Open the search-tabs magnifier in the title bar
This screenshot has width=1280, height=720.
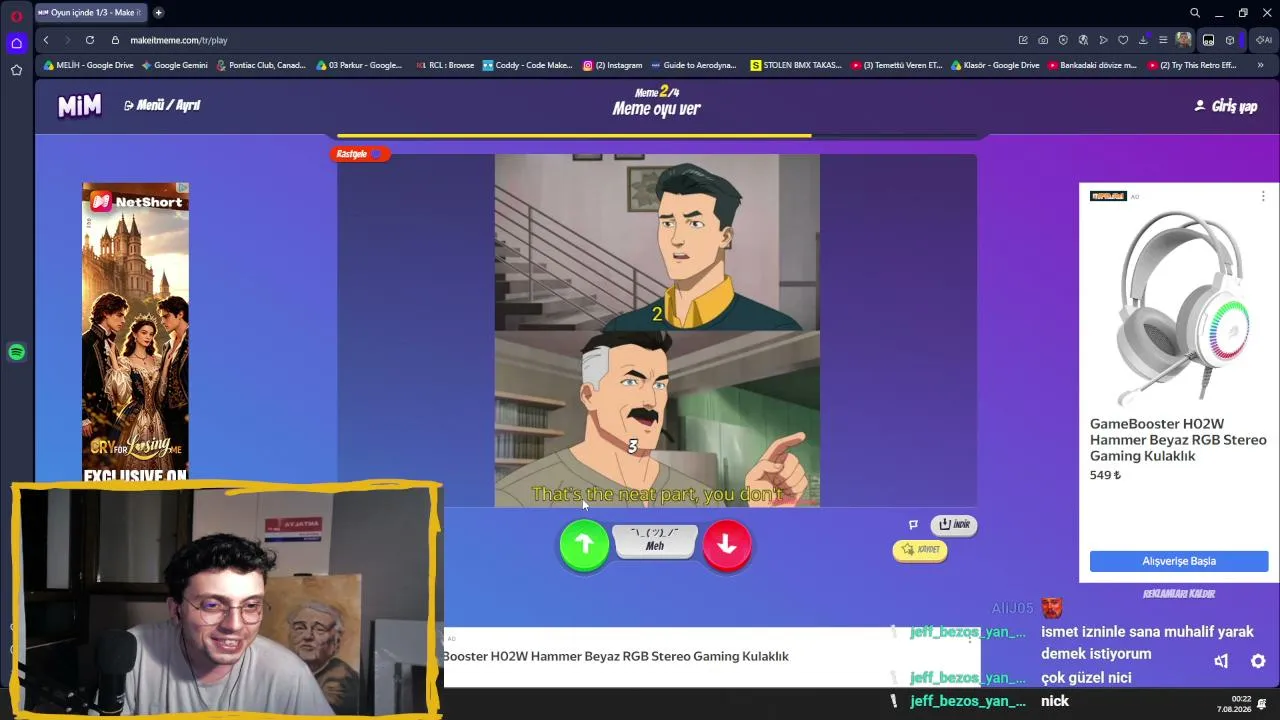tap(1195, 13)
